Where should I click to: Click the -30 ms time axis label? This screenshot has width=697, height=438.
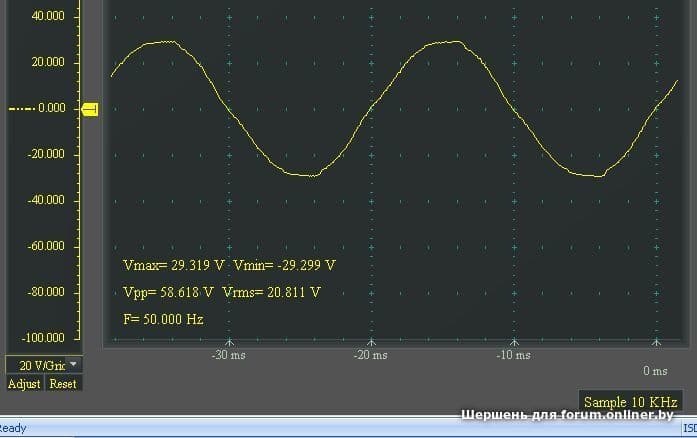point(228,355)
